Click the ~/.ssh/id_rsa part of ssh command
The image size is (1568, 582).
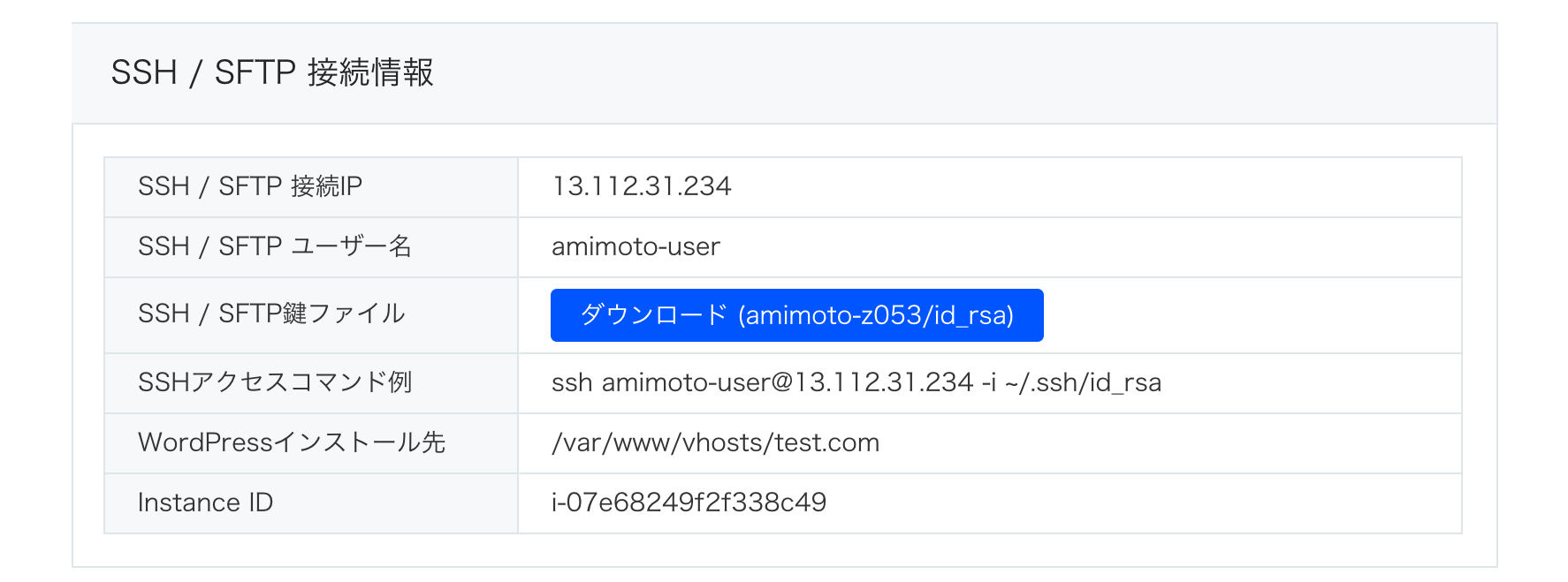pyautogui.click(x=1084, y=382)
